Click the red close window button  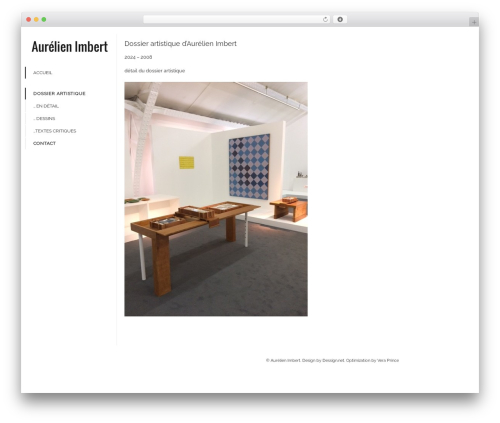coord(29,20)
